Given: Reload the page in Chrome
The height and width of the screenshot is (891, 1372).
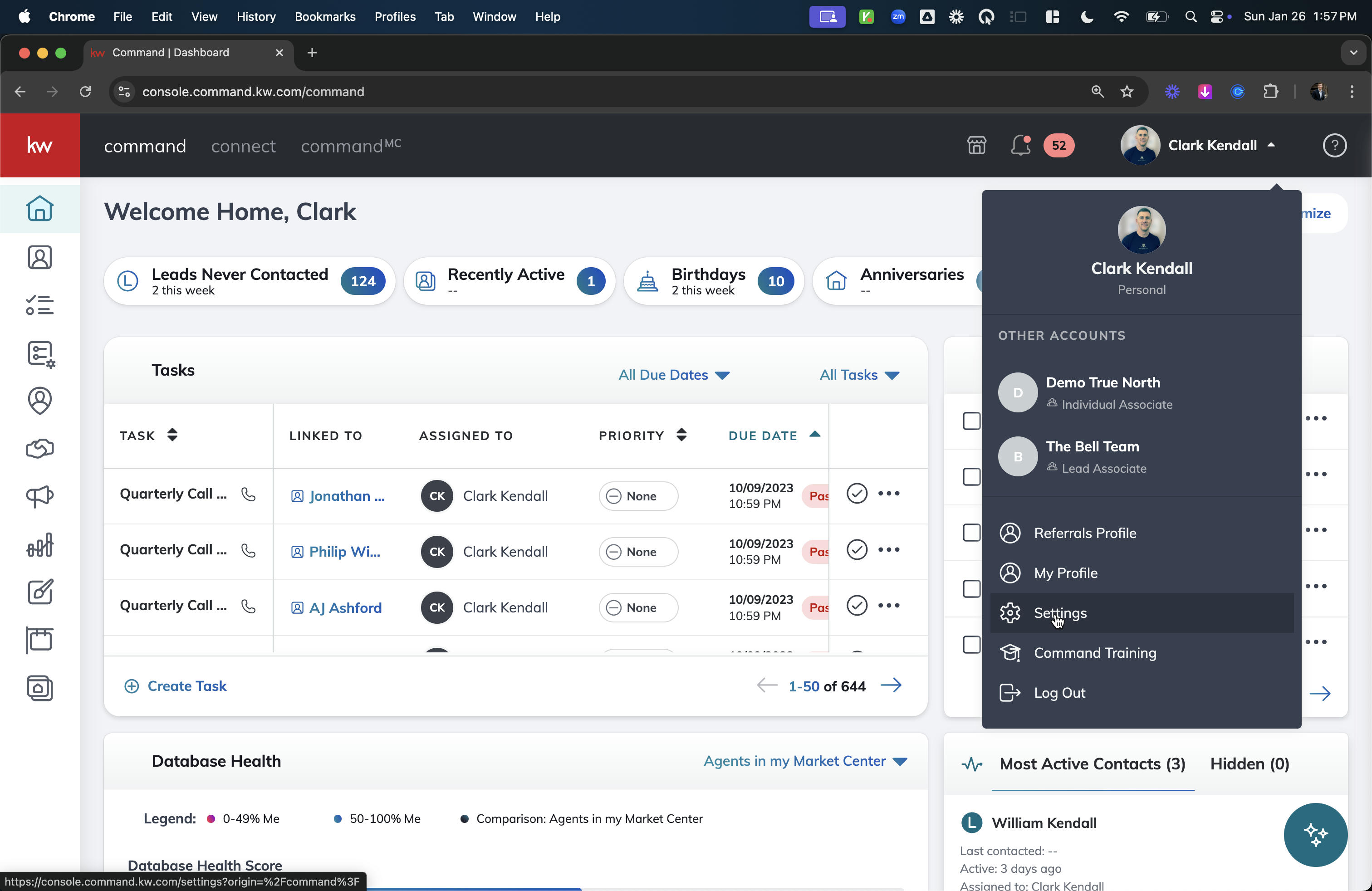Looking at the screenshot, I should pos(85,92).
